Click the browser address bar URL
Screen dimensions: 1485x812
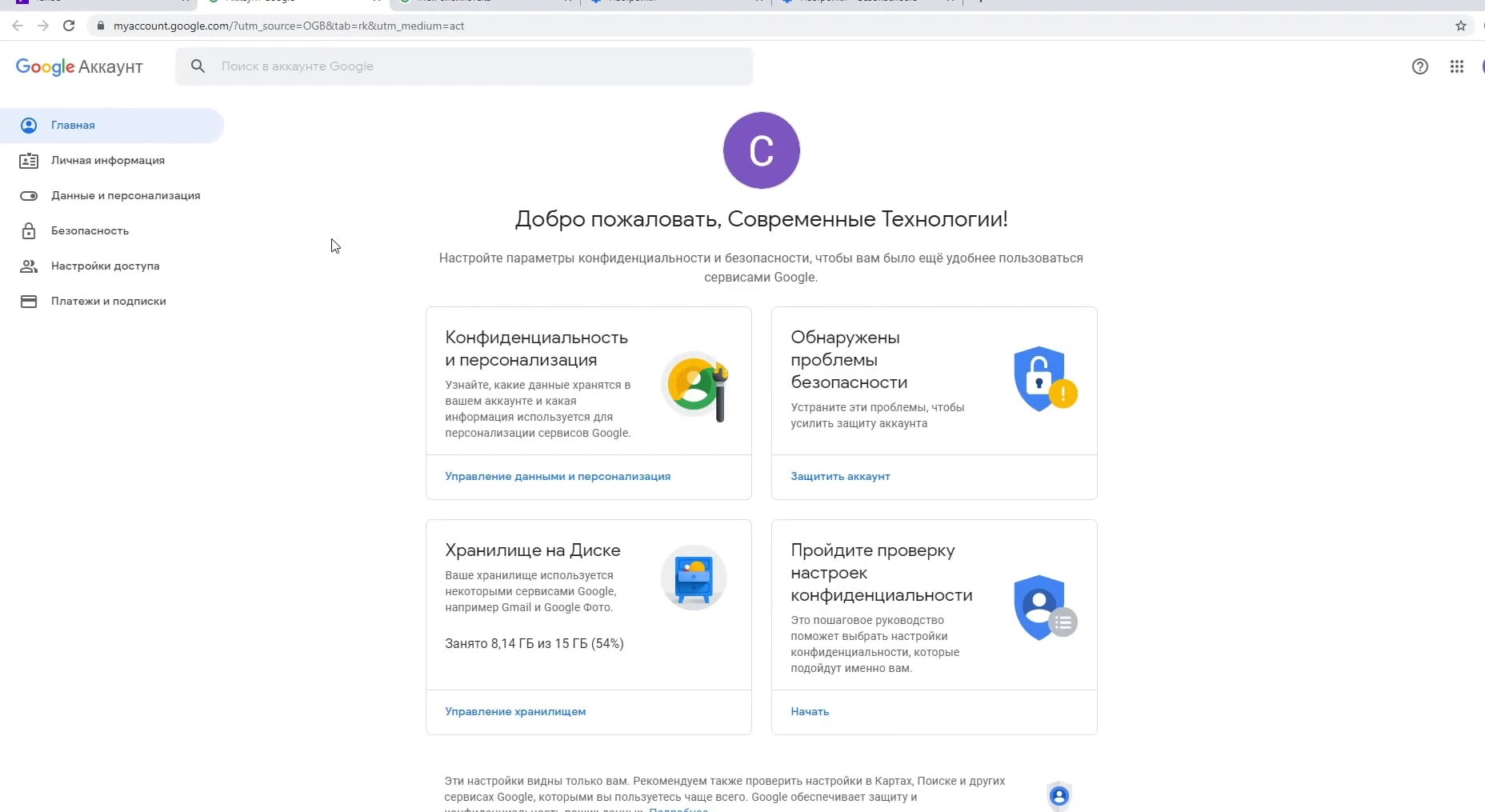pos(289,26)
